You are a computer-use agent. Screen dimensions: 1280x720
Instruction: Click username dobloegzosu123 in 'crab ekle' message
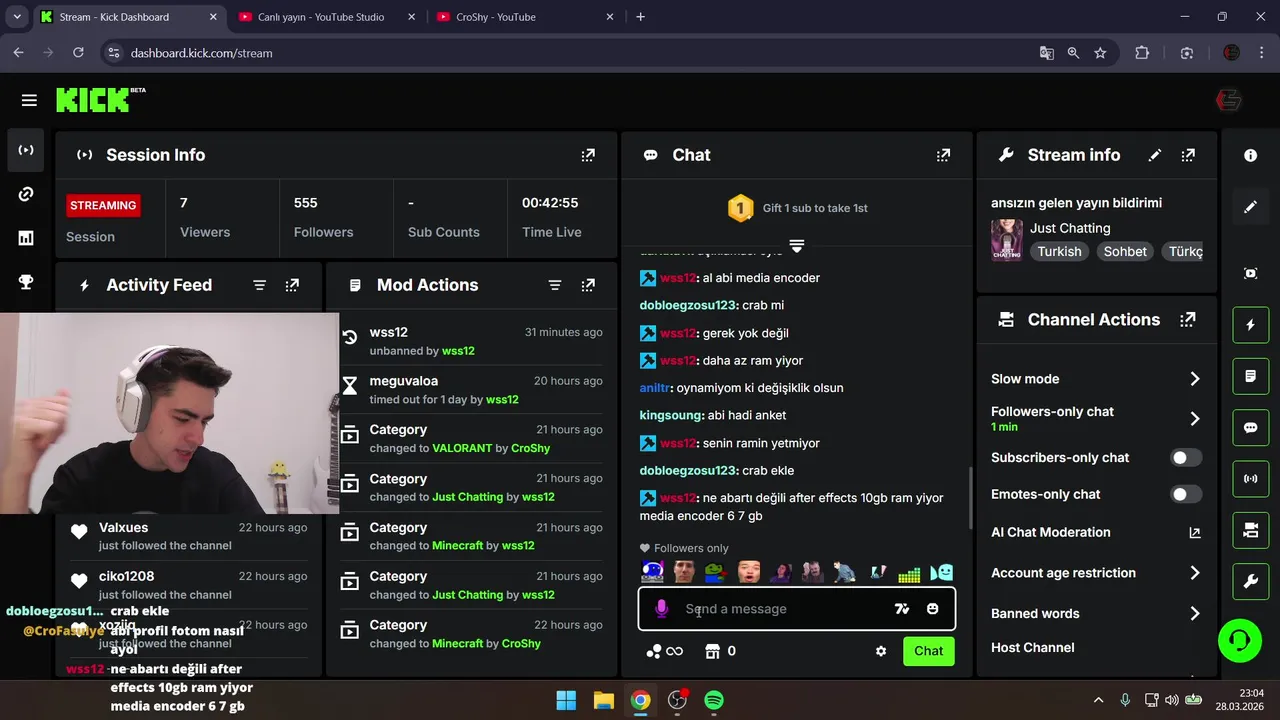[x=688, y=471]
